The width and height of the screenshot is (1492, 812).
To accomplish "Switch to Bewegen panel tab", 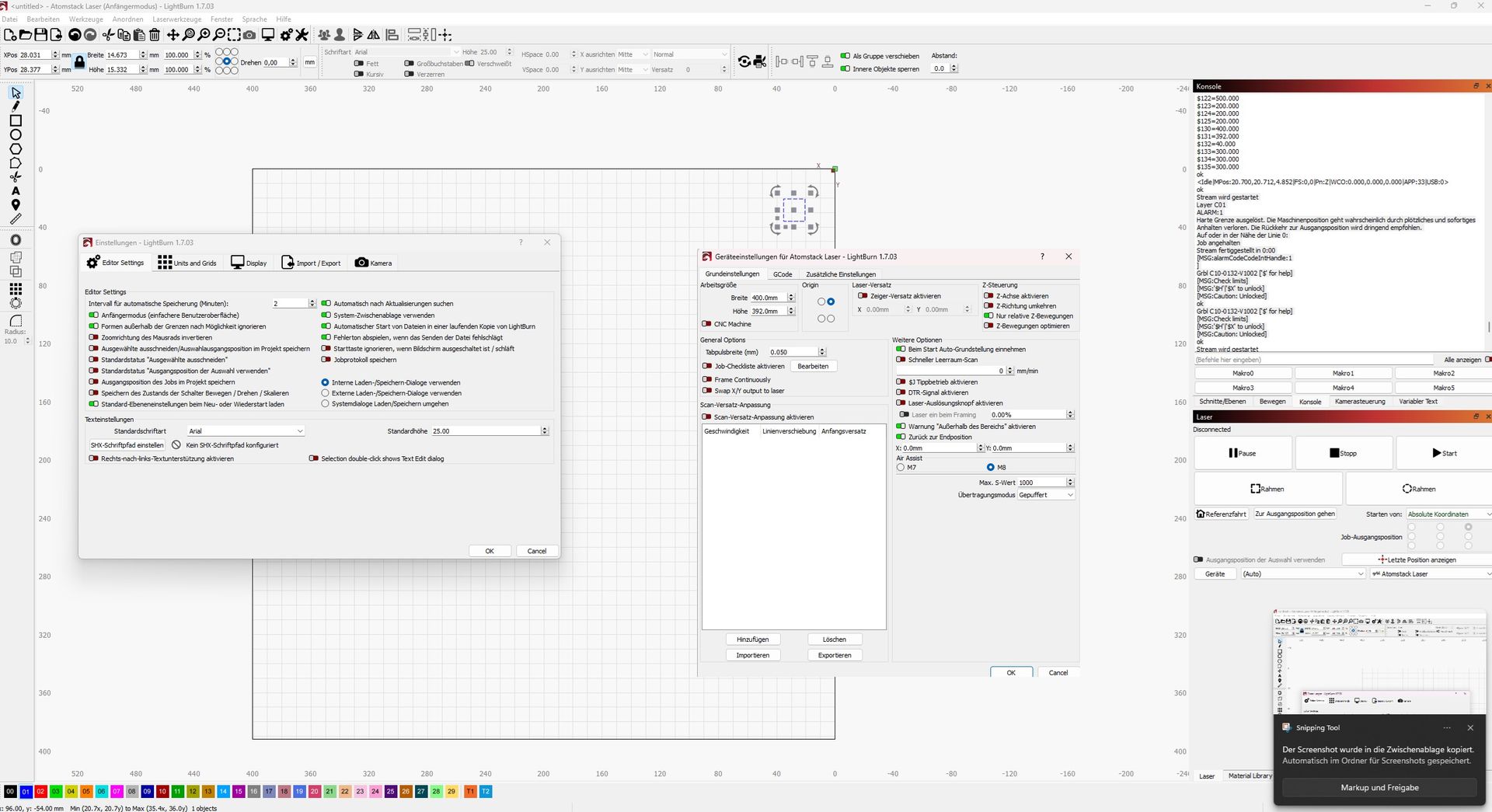I will [1272, 402].
